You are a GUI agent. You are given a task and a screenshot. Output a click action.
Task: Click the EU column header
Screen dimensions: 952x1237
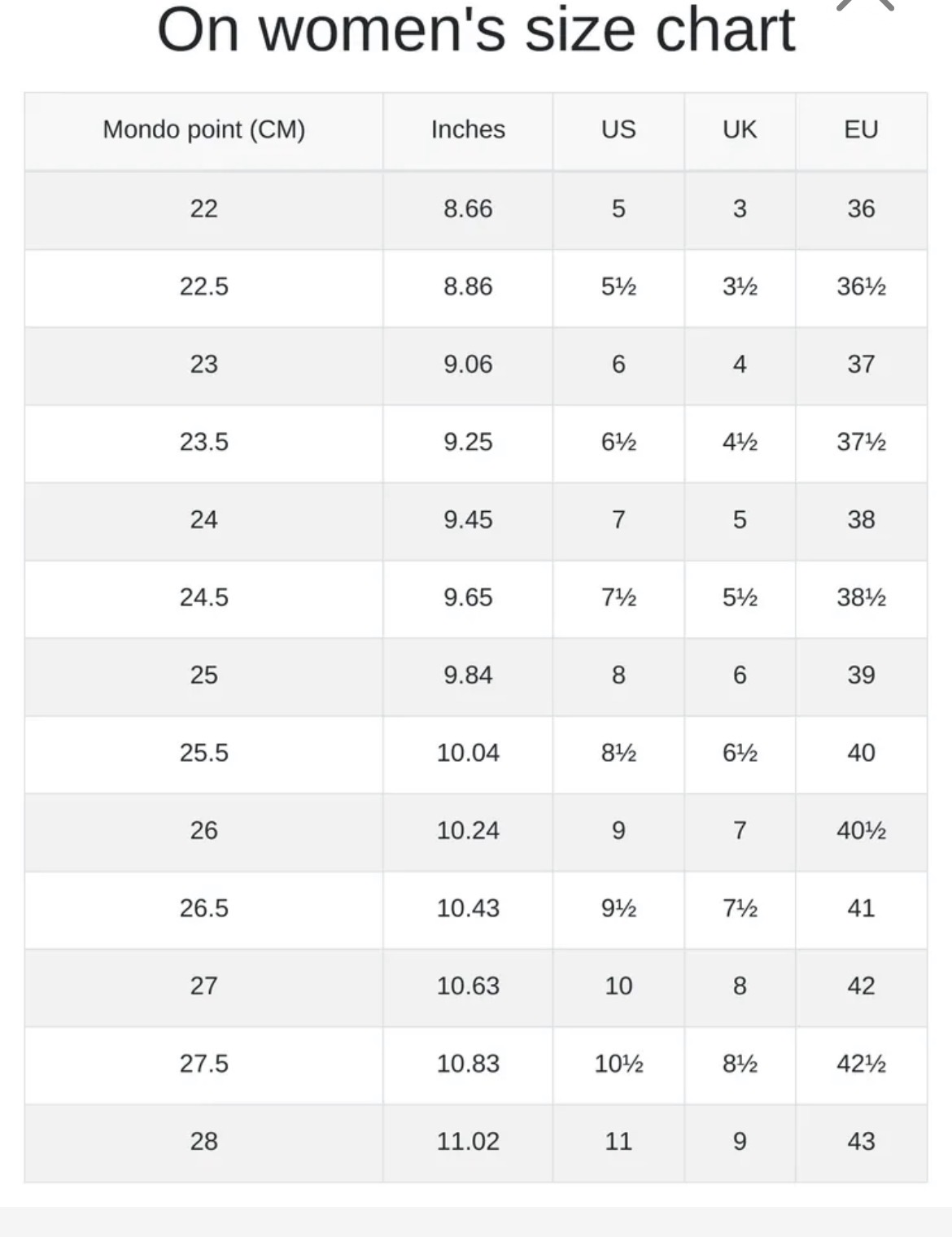(x=861, y=129)
